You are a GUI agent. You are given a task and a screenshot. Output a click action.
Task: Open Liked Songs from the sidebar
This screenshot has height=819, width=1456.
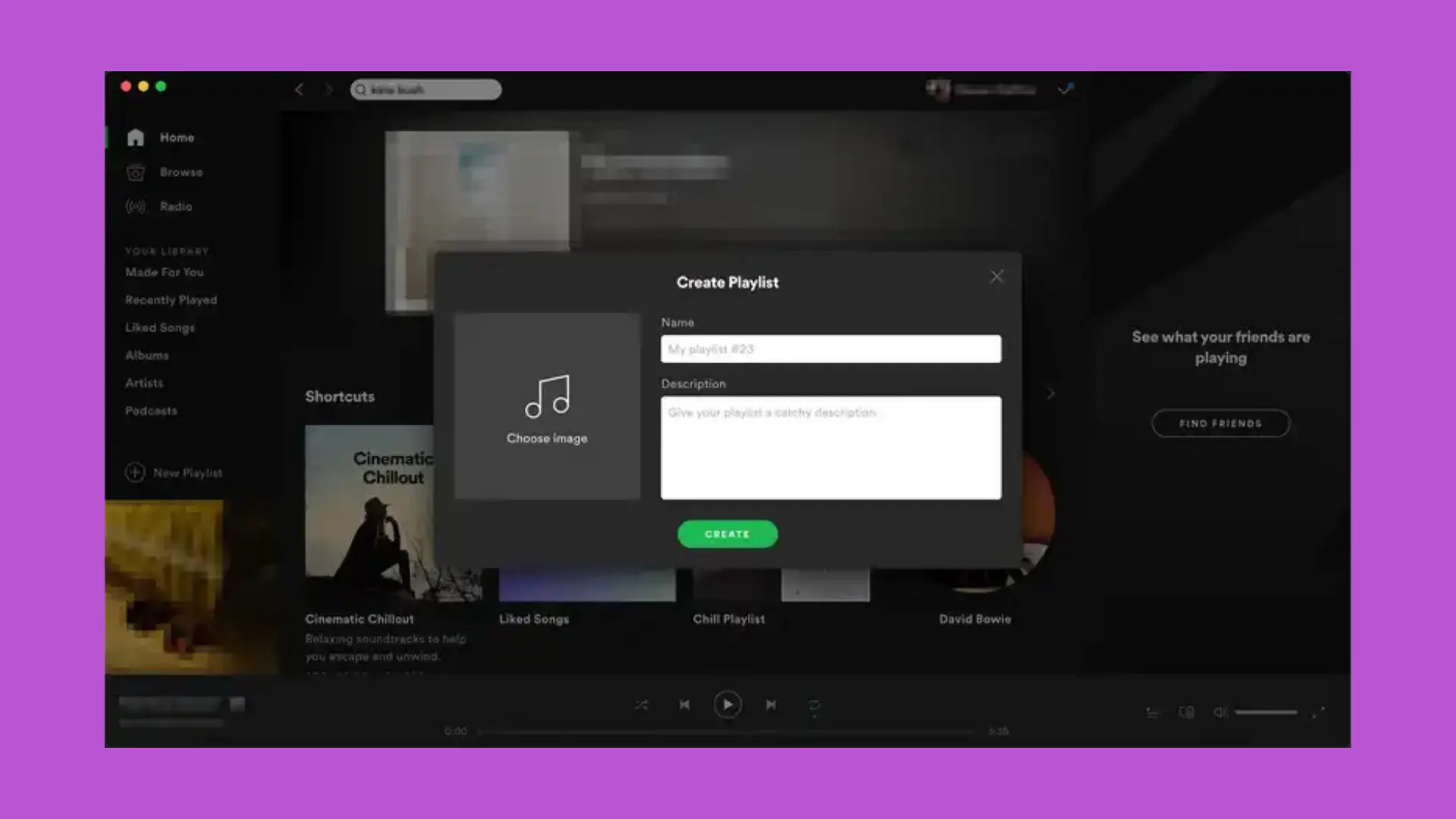[x=160, y=328]
